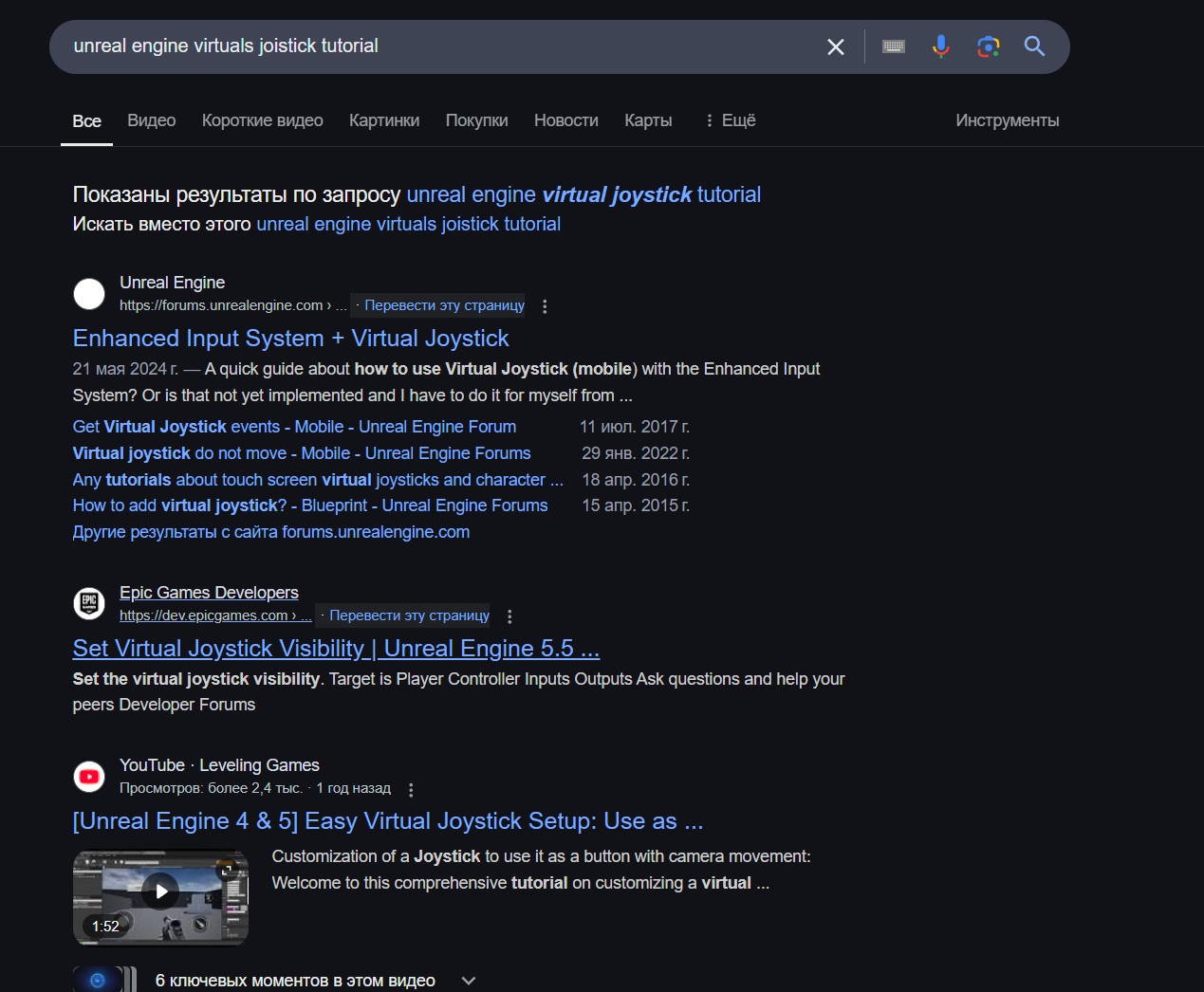This screenshot has height=992, width=1204.
Task: Open Virtual joystick do not move link
Action: pos(302,453)
